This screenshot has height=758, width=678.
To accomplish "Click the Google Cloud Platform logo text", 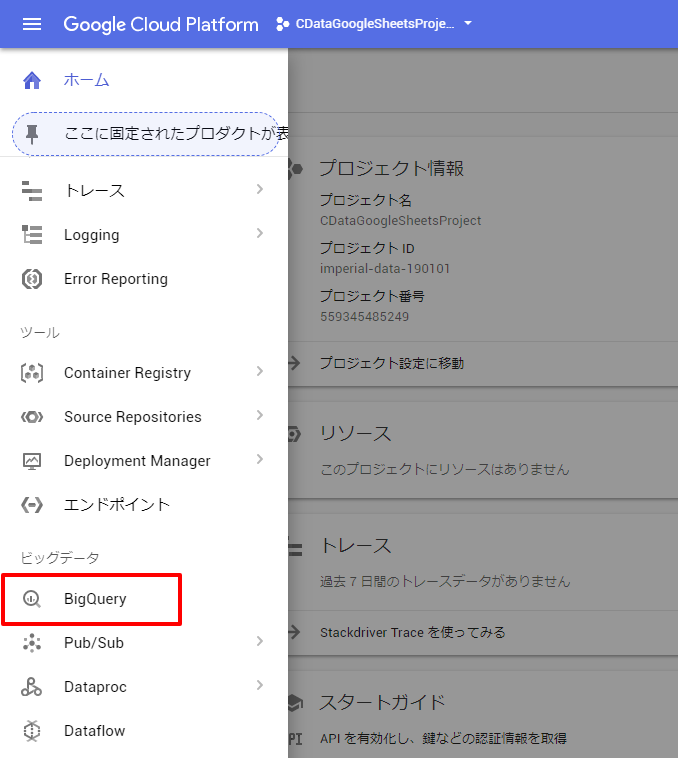I will pos(161,24).
